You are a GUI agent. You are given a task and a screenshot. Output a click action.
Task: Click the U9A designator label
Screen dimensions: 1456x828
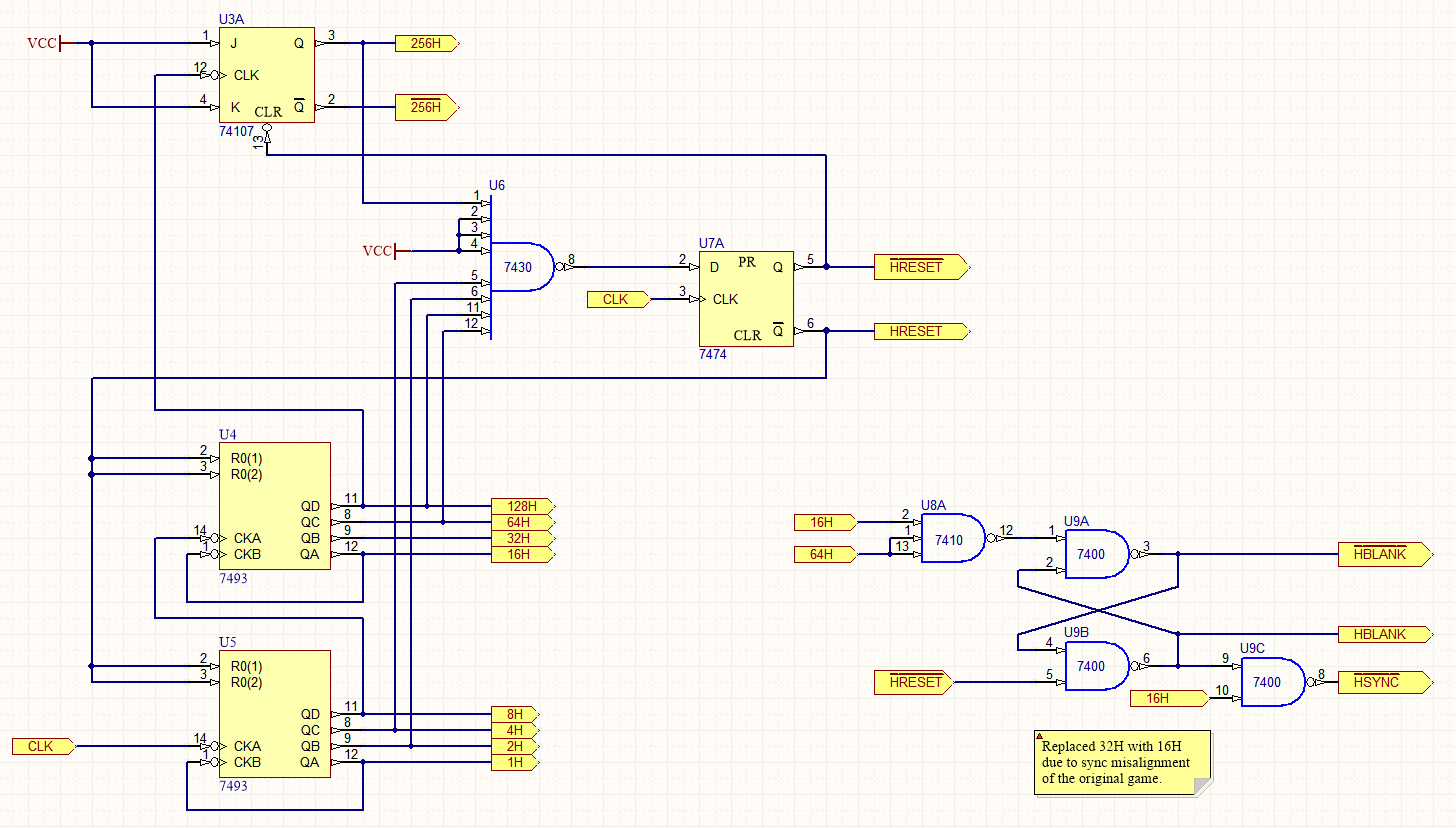(1077, 522)
